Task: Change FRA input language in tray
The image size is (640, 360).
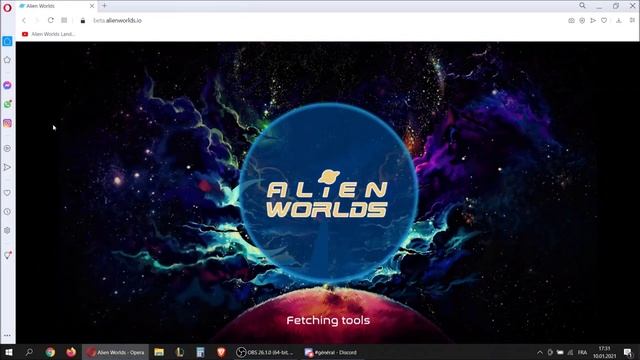Action: 582,352
